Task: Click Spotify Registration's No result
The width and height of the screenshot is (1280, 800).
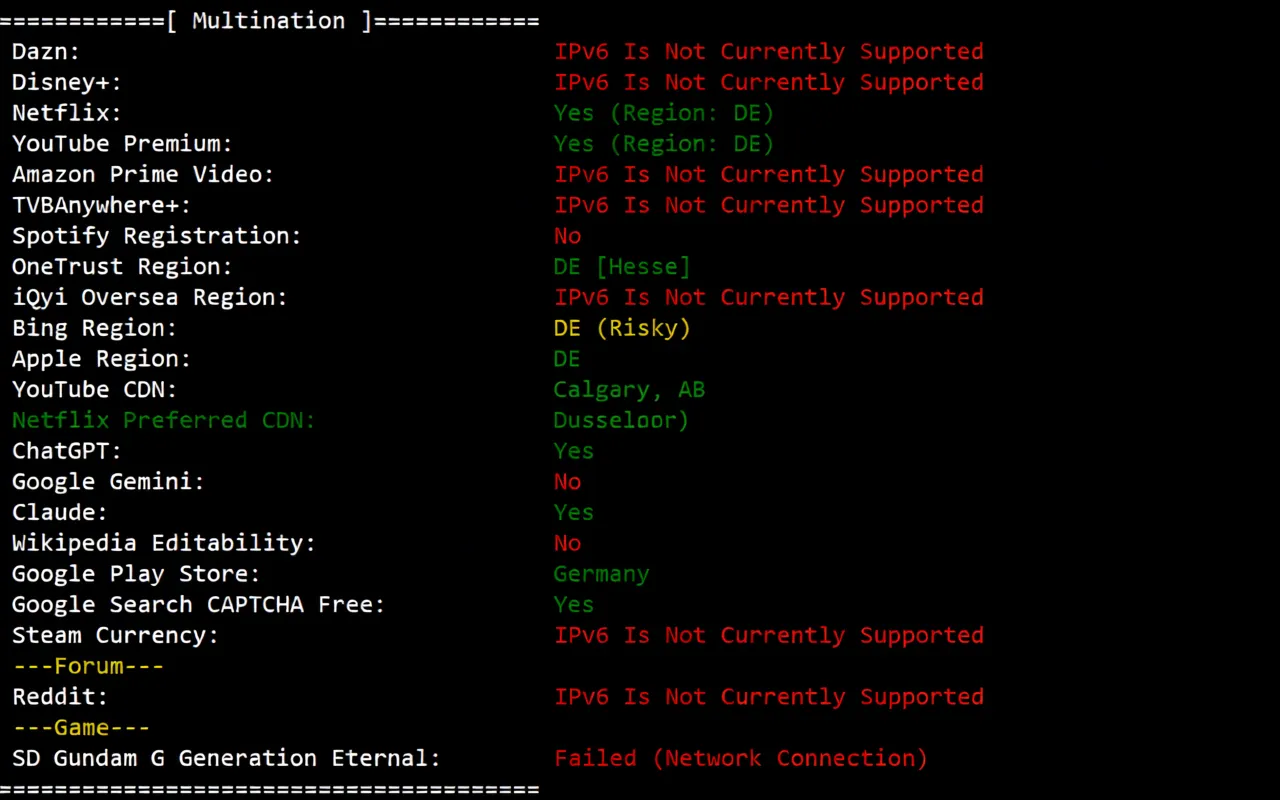Action: click(x=567, y=236)
